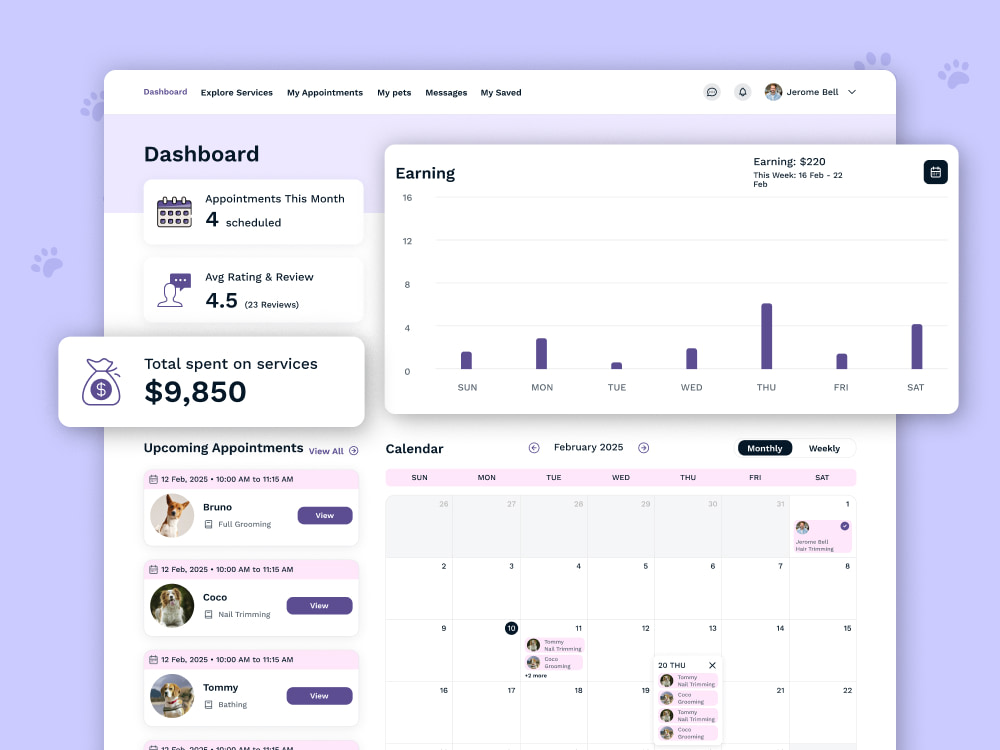Open Jerome Bell Hair Trimming event on February 1
This screenshot has height=750, width=1000.
tap(823, 536)
